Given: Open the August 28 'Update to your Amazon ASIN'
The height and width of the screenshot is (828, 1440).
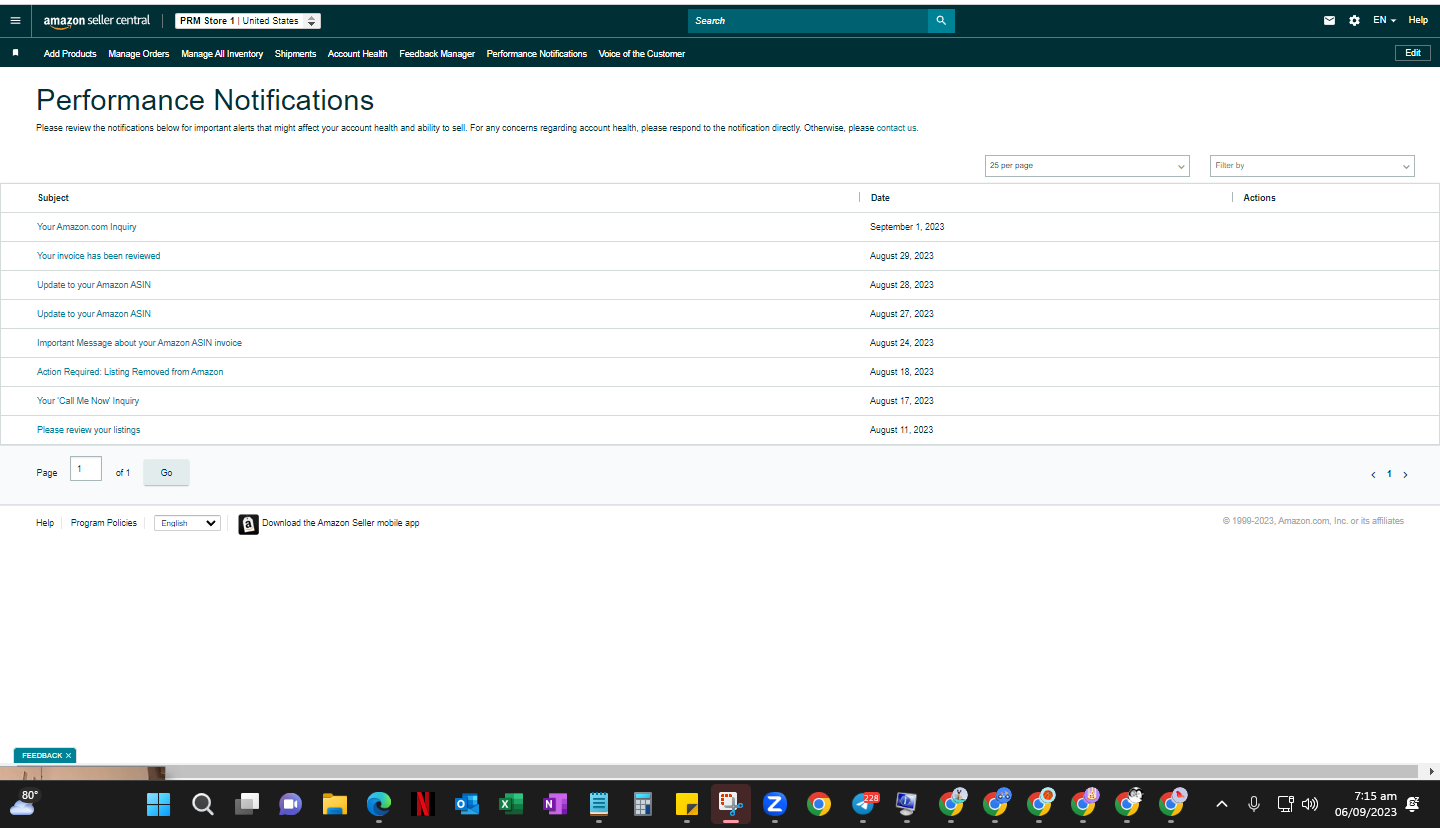Looking at the screenshot, I should pyautogui.click(x=94, y=285).
